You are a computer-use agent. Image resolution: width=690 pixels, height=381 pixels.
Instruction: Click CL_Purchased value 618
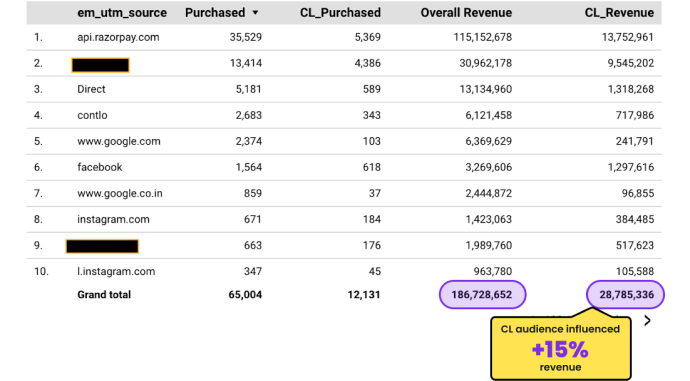[372, 167]
